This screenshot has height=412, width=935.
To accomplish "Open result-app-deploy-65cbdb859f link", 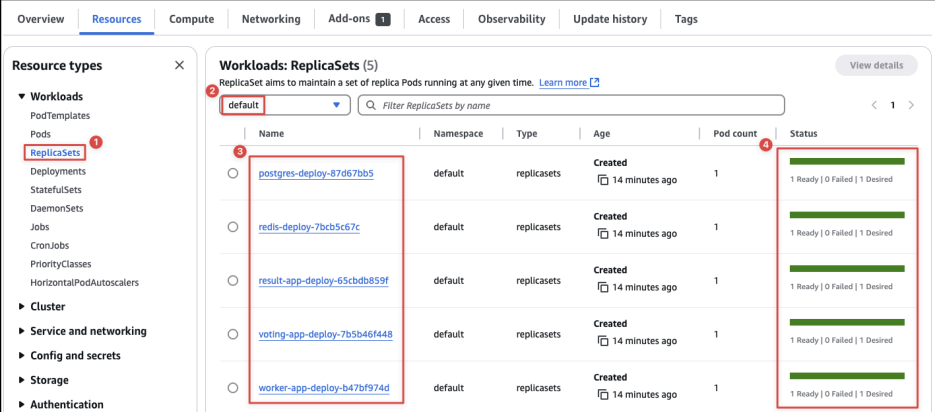I will click(323, 281).
